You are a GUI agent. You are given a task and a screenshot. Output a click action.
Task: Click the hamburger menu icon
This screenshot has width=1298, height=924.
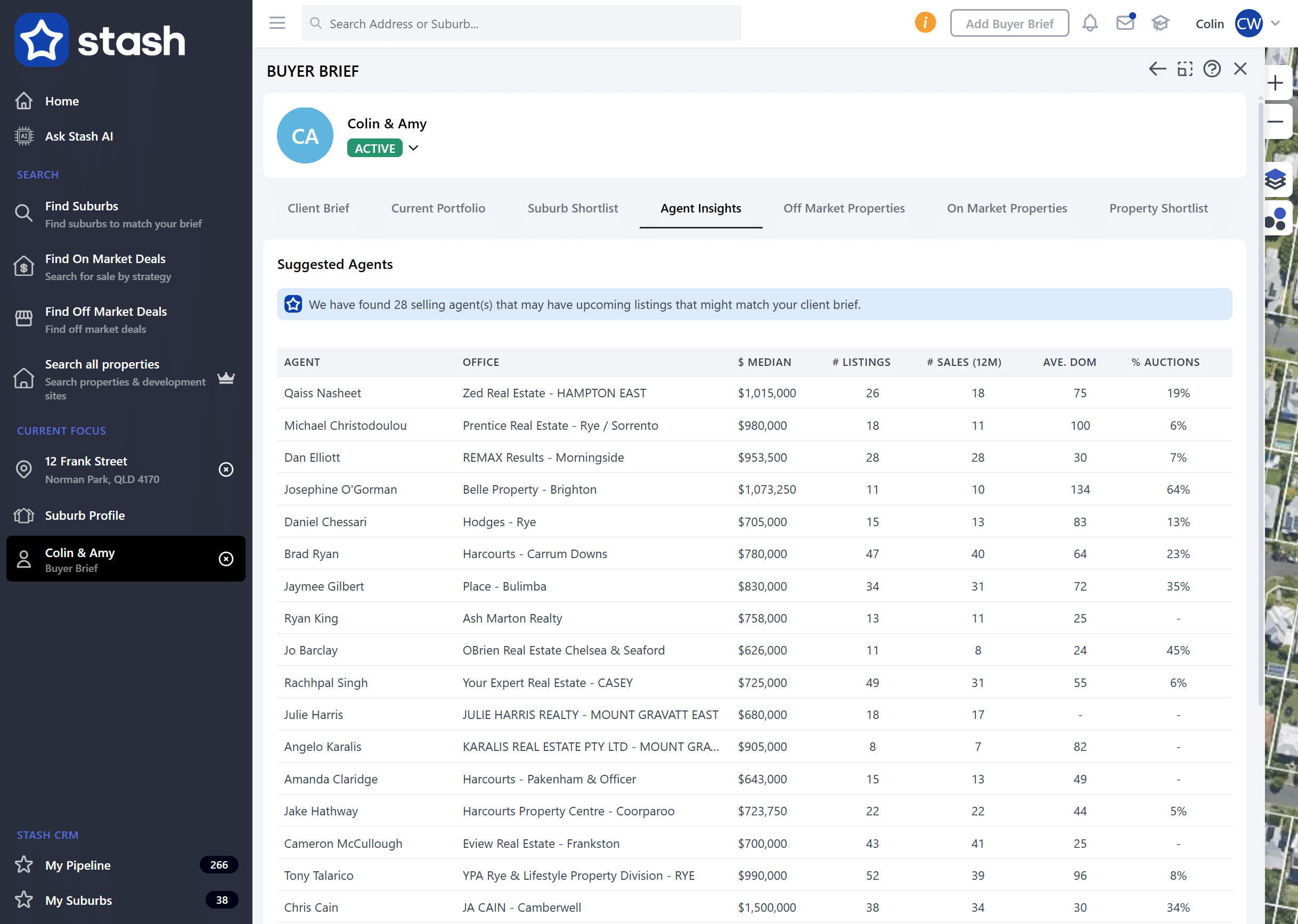[x=277, y=23]
